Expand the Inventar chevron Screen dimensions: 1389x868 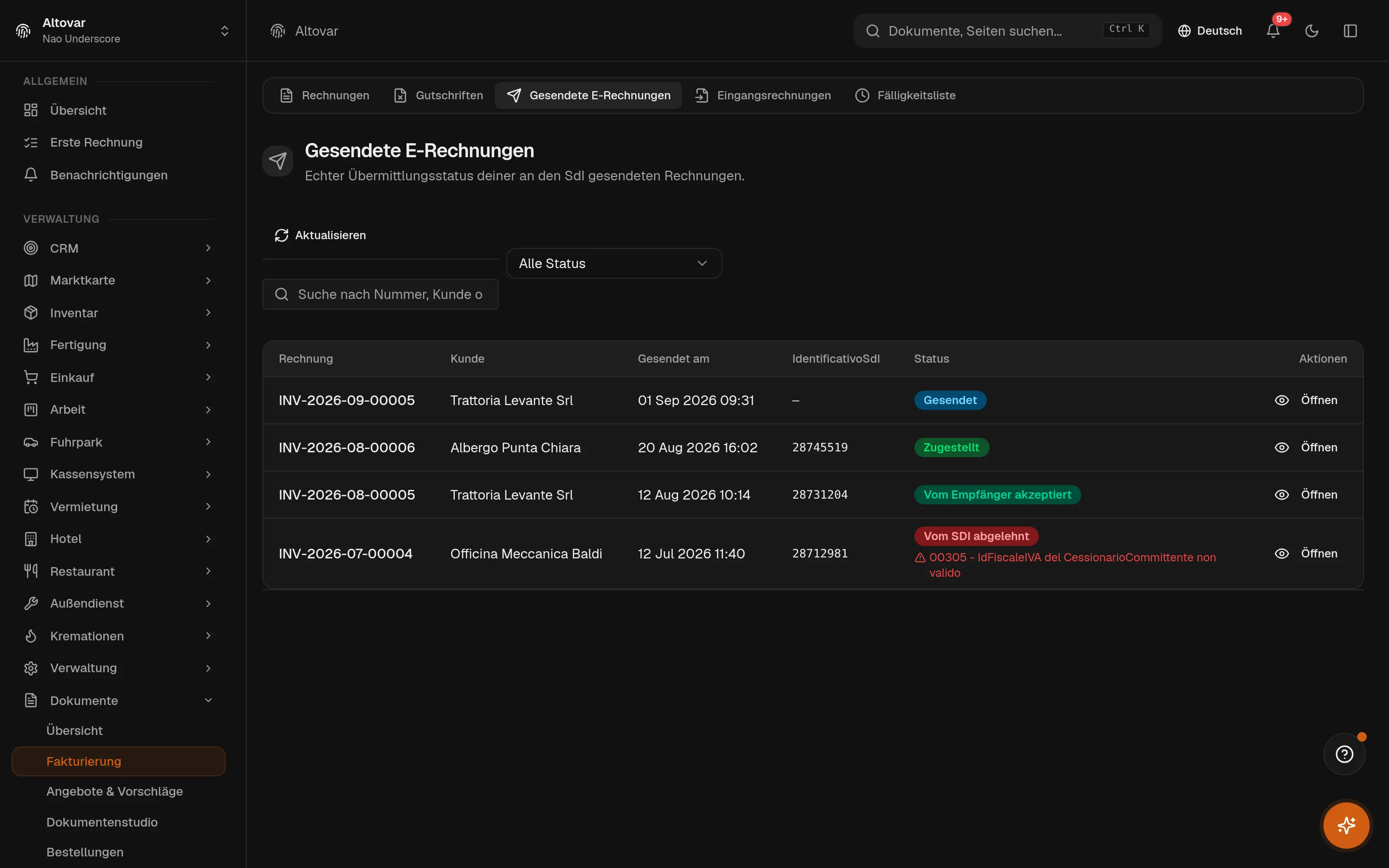pyautogui.click(x=208, y=312)
